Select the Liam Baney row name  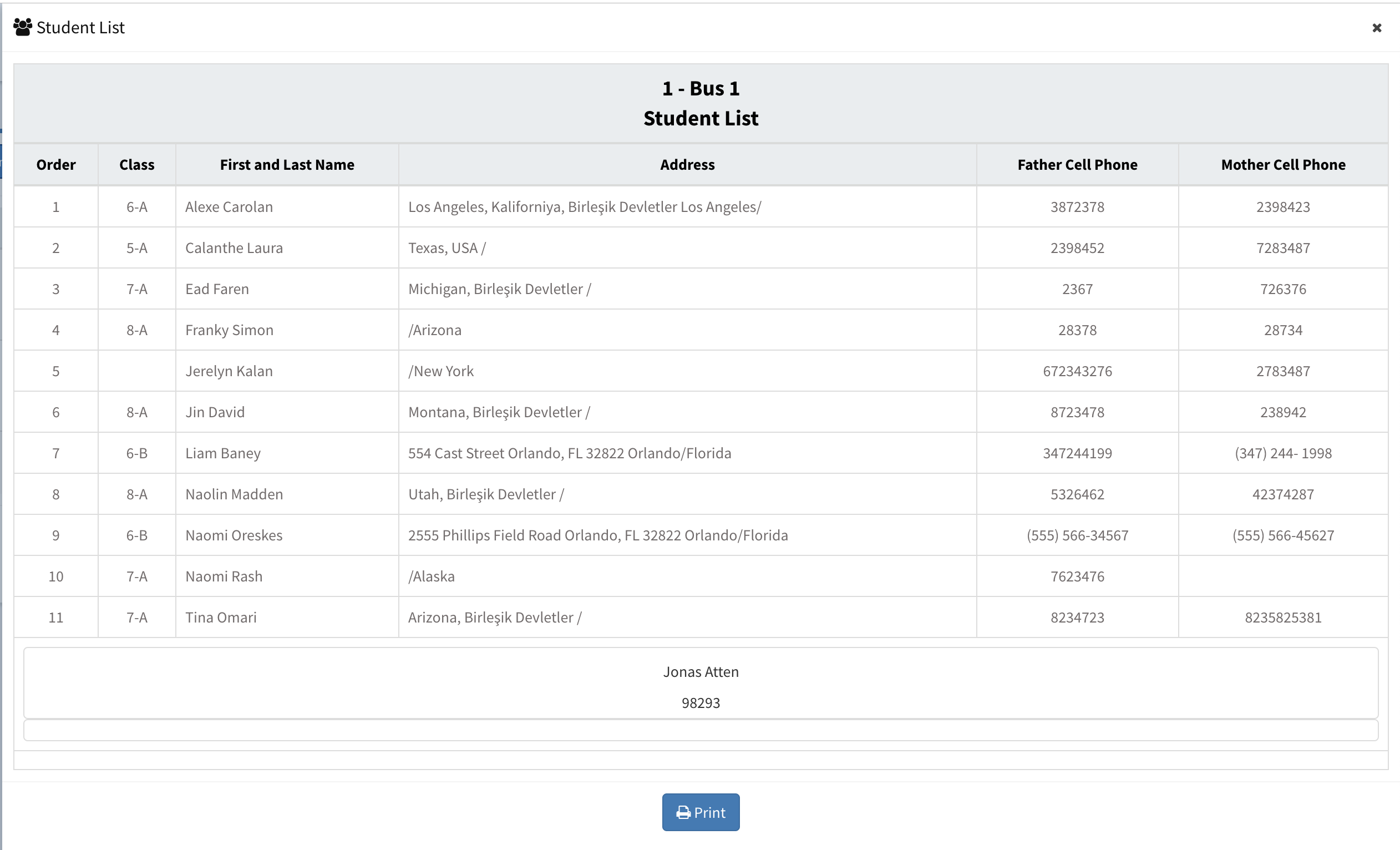(x=223, y=453)
